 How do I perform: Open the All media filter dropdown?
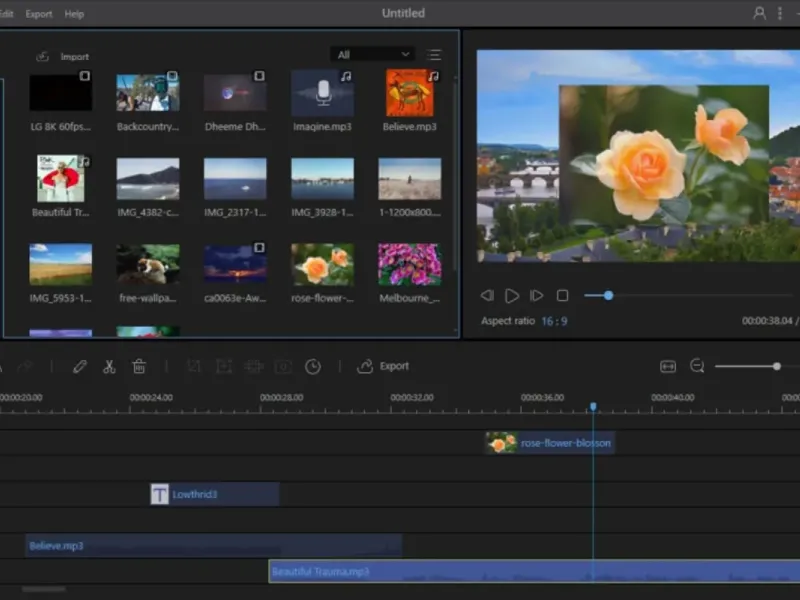tap(372, 55)
